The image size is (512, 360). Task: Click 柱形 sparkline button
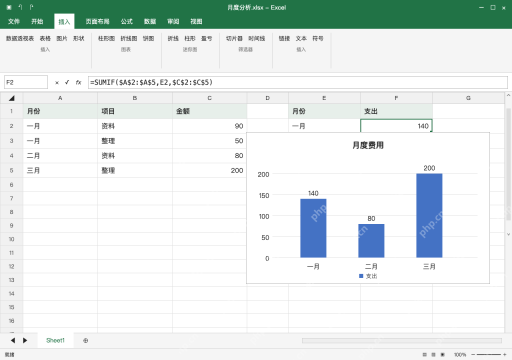point(190,39)
